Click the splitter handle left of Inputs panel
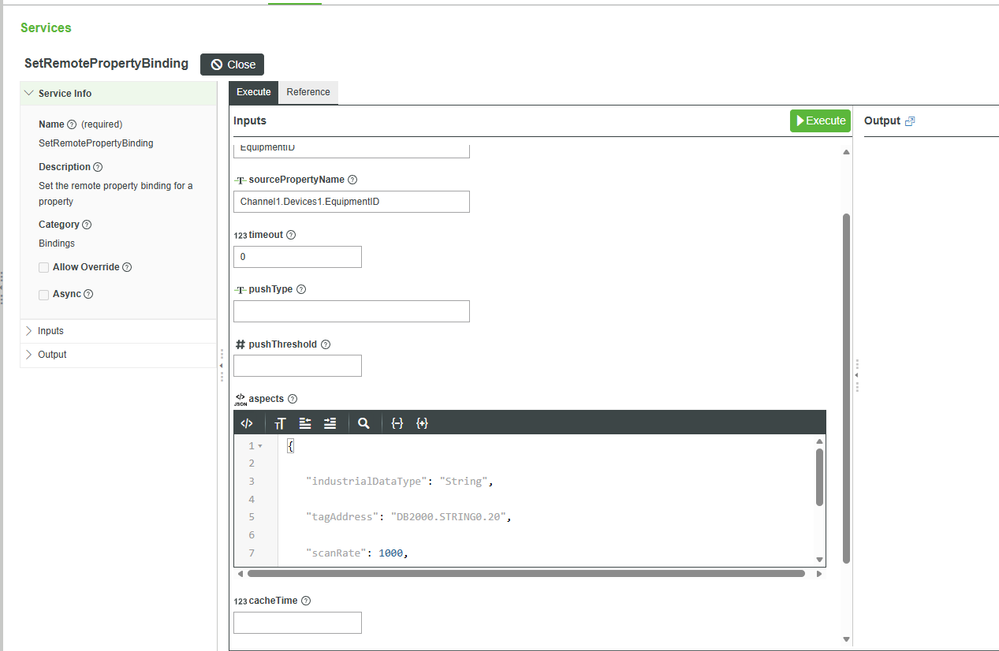This screenshot has width=999, height=651. [x=222, y=366]
